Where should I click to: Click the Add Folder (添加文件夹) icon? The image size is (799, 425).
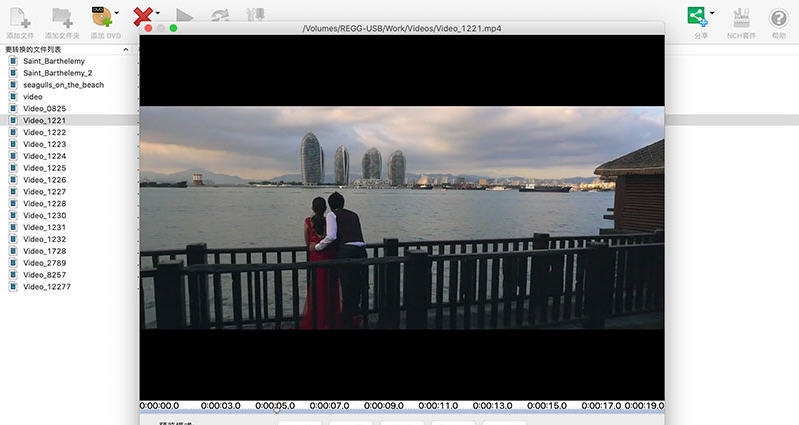point(62,17)
